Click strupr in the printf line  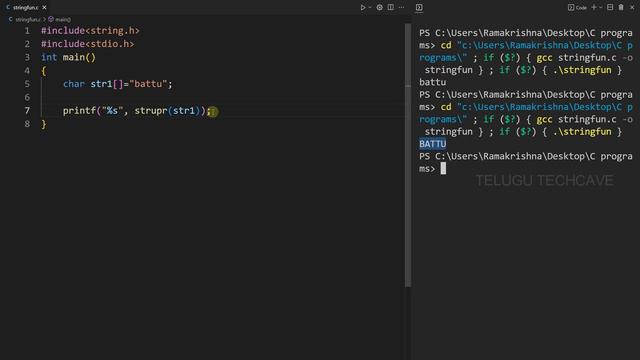151,111
